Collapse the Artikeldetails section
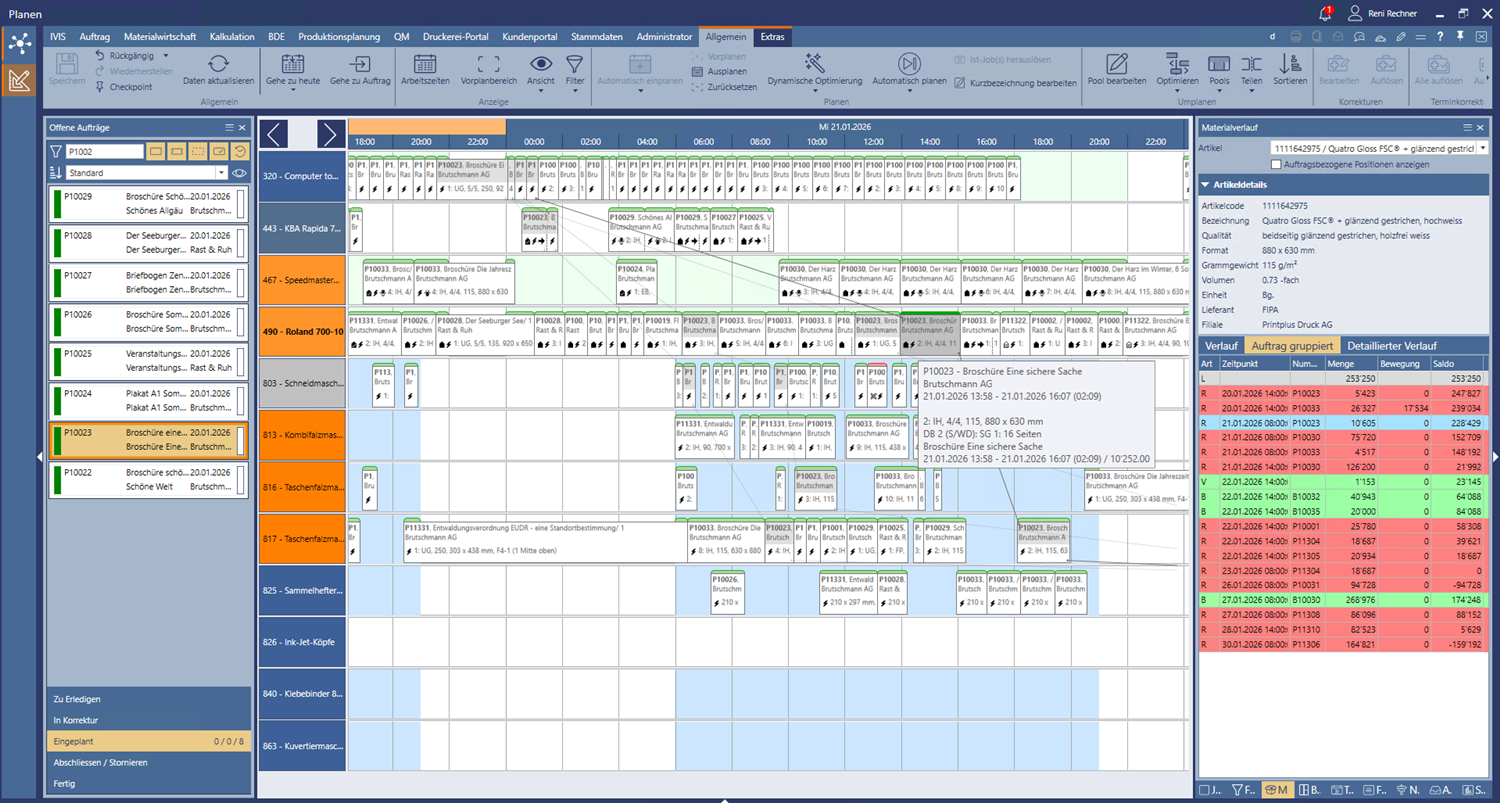This screenshot has height=803, width=1500. pos(1206,185)
